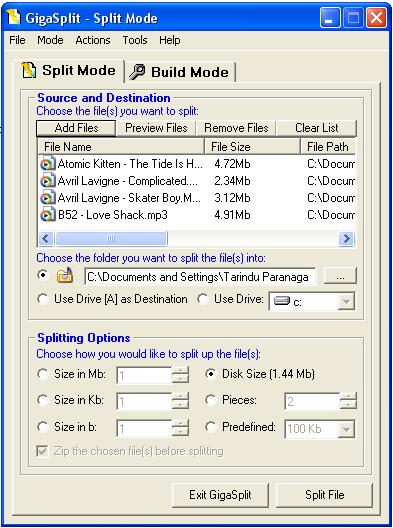This screenshot has height=528, width=393.
Task: Click the Size in b value field
Action: click(144, 428)
